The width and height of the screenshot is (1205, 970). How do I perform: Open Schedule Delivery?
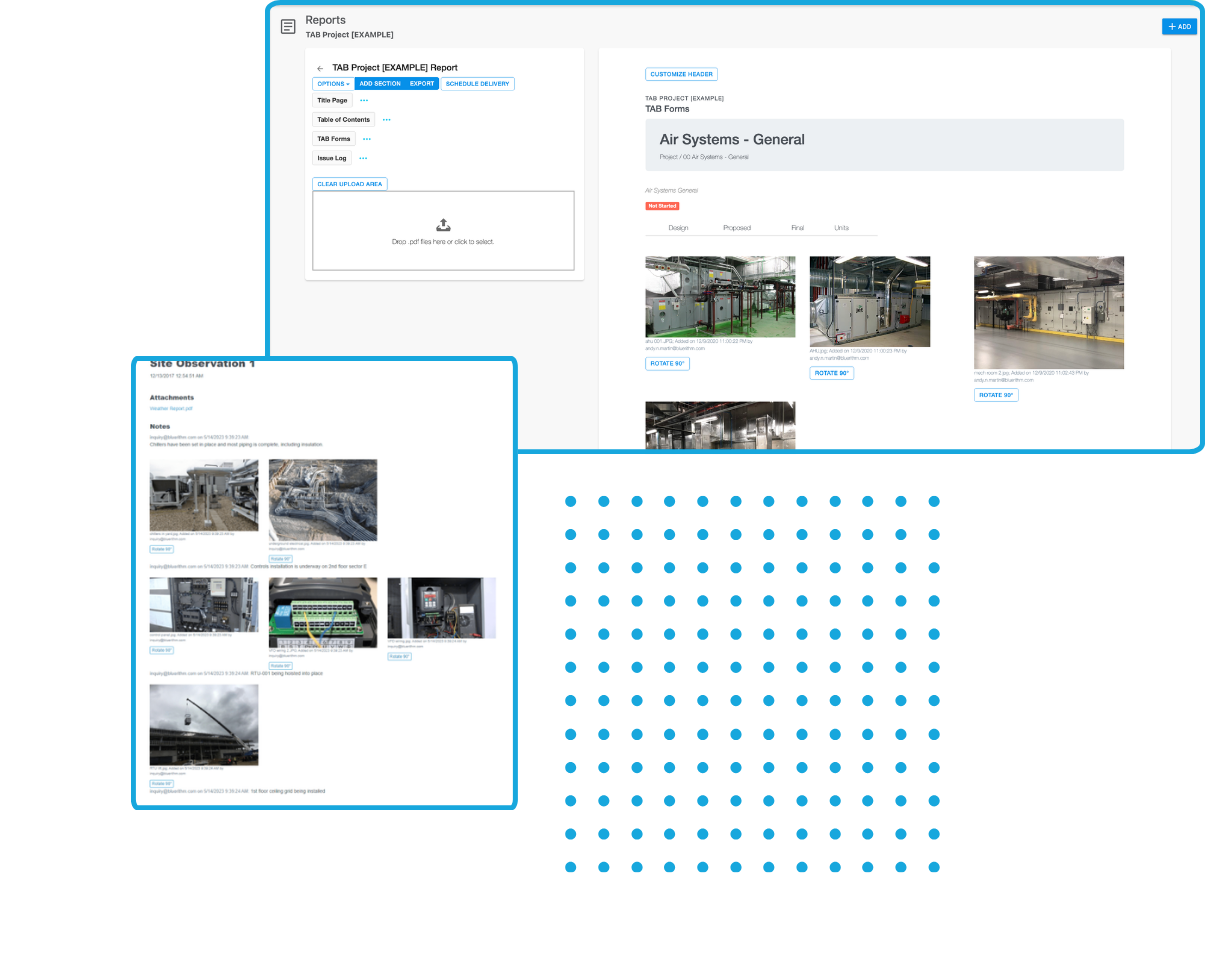tap(478, 84)
